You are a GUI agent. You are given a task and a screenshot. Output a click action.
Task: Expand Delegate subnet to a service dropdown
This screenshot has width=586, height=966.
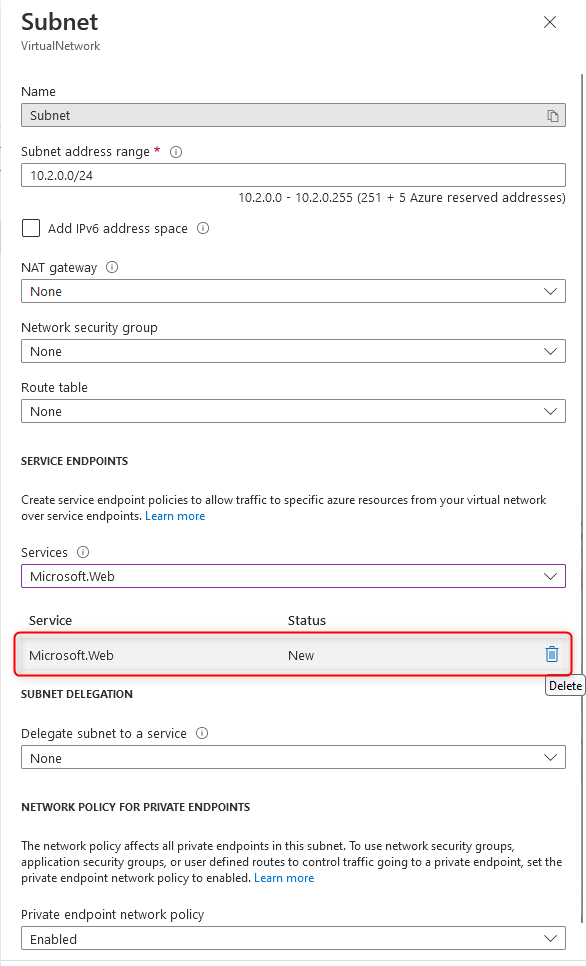pos(293,758)
